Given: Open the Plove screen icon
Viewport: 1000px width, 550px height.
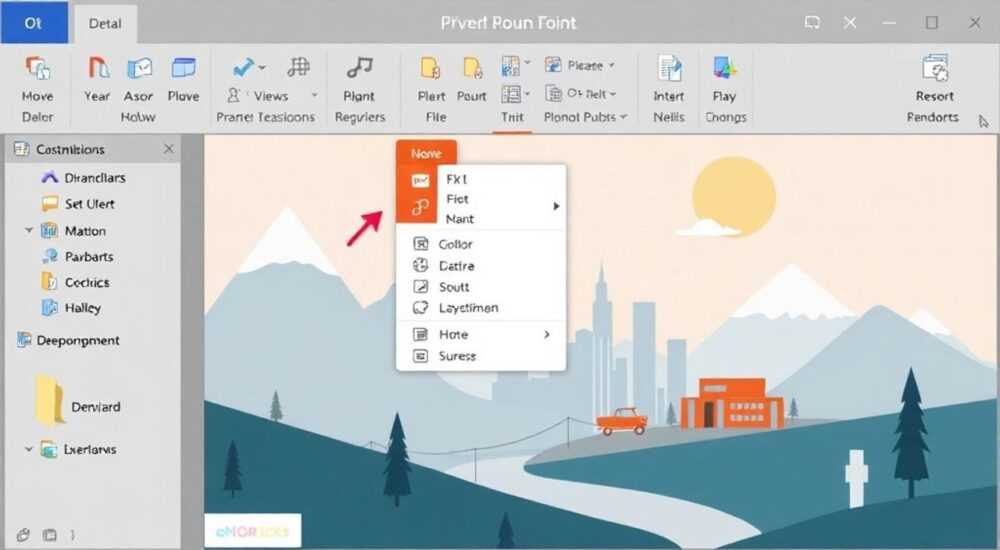Looking at the screenshot, I should (x=183, y=68).
